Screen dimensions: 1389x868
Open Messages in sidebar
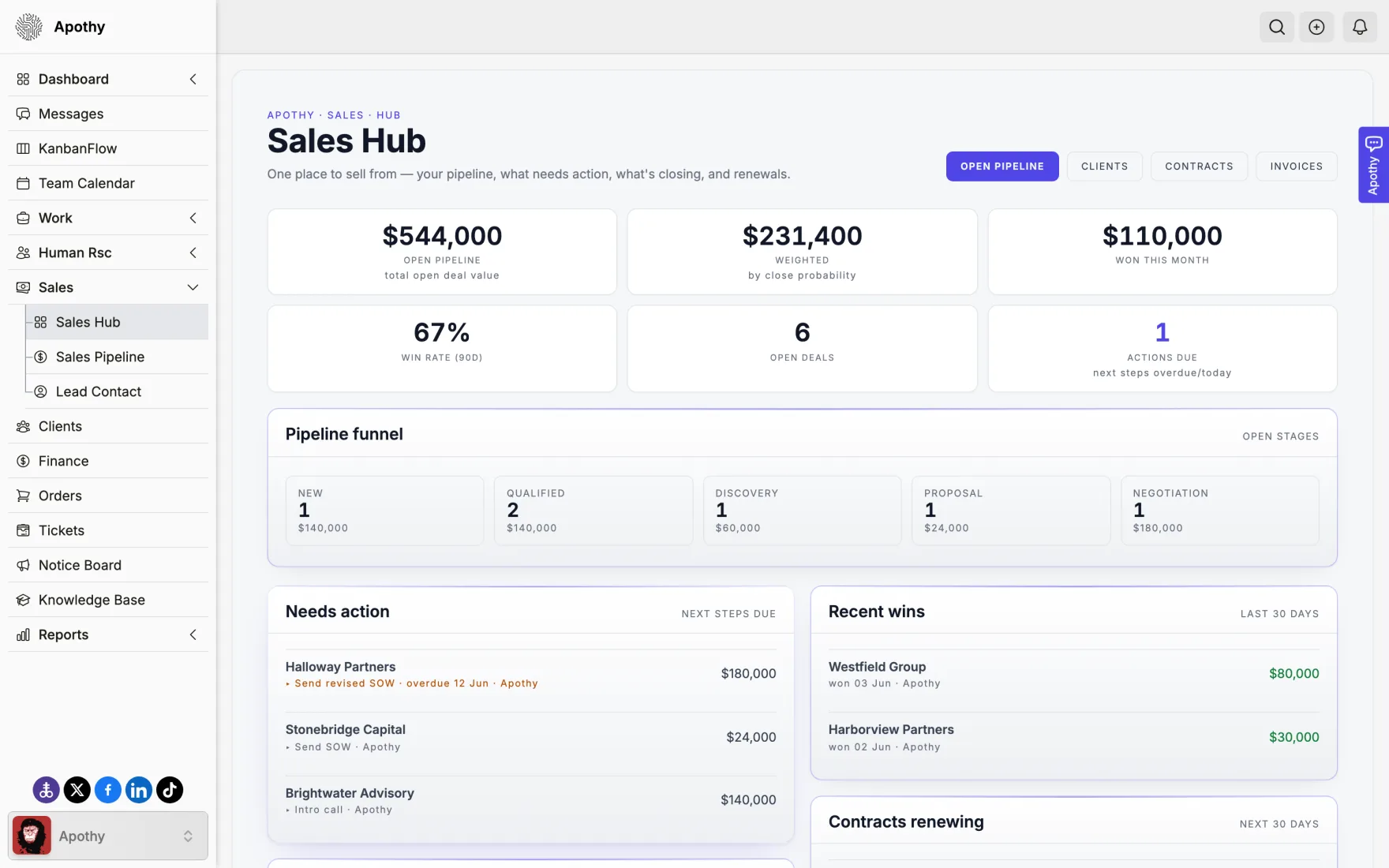click(108, 114)
